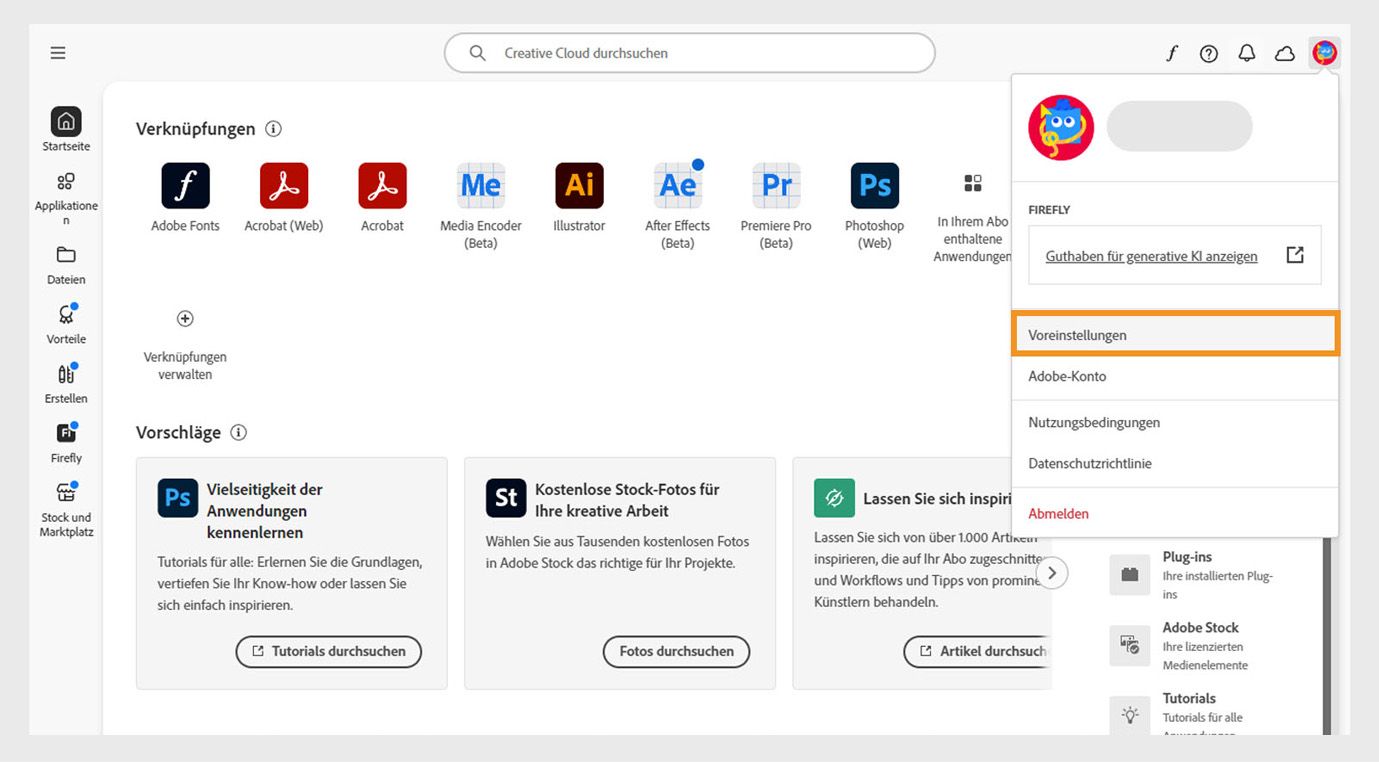Click the profile avatar in header

point(1325,53)
